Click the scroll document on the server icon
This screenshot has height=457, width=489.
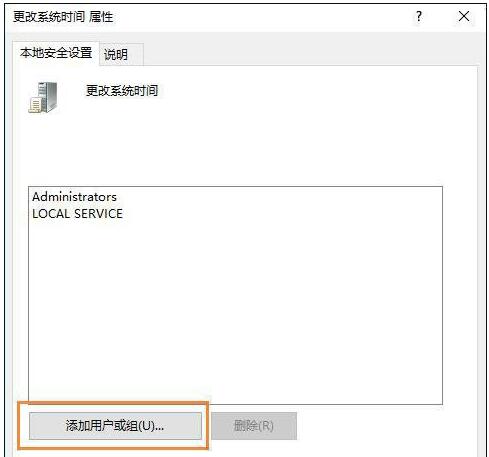[x=35, y=105]
